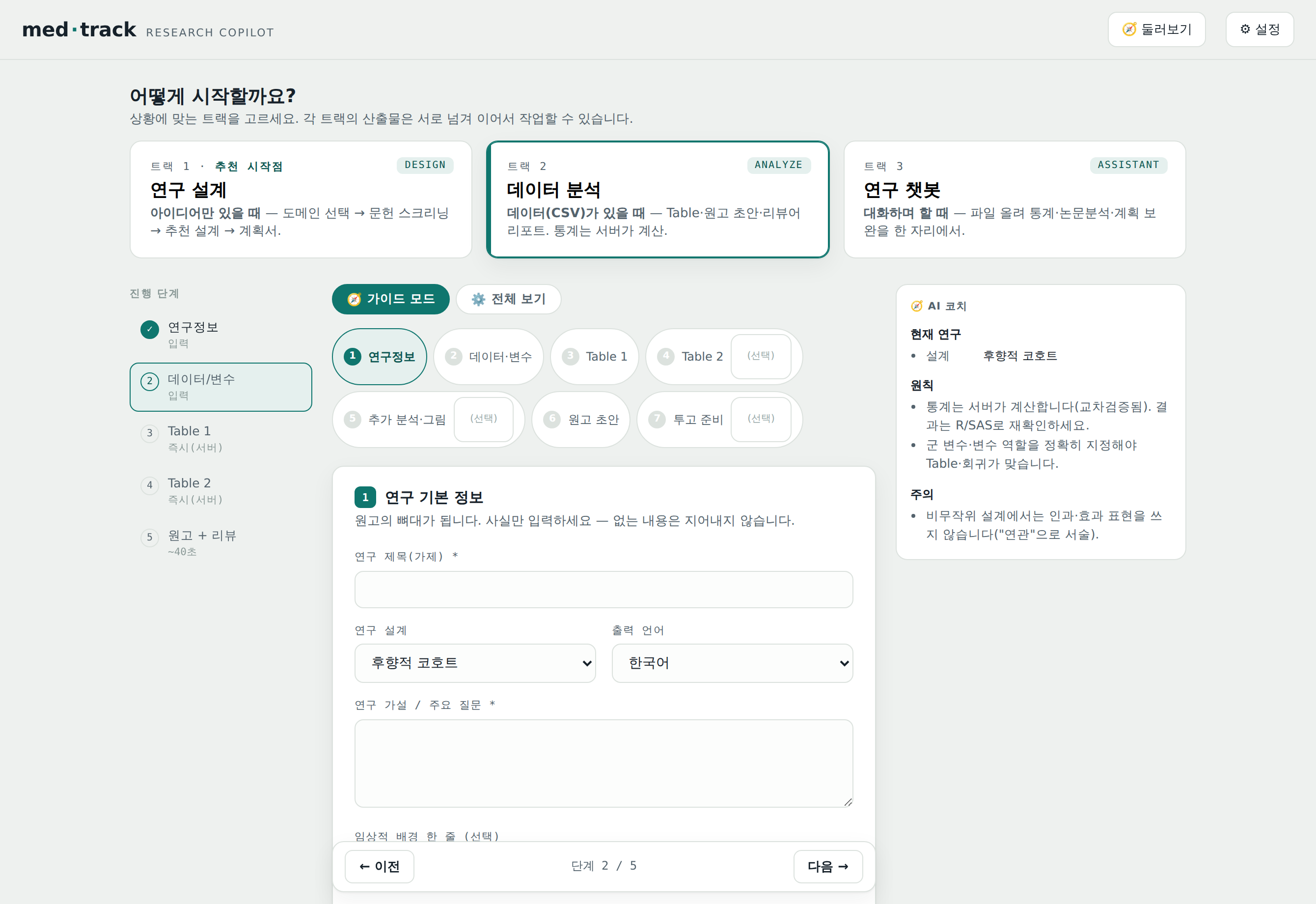
Task: Click the 임상적 배경 한 줄 (선택) label
Action: 426,836
